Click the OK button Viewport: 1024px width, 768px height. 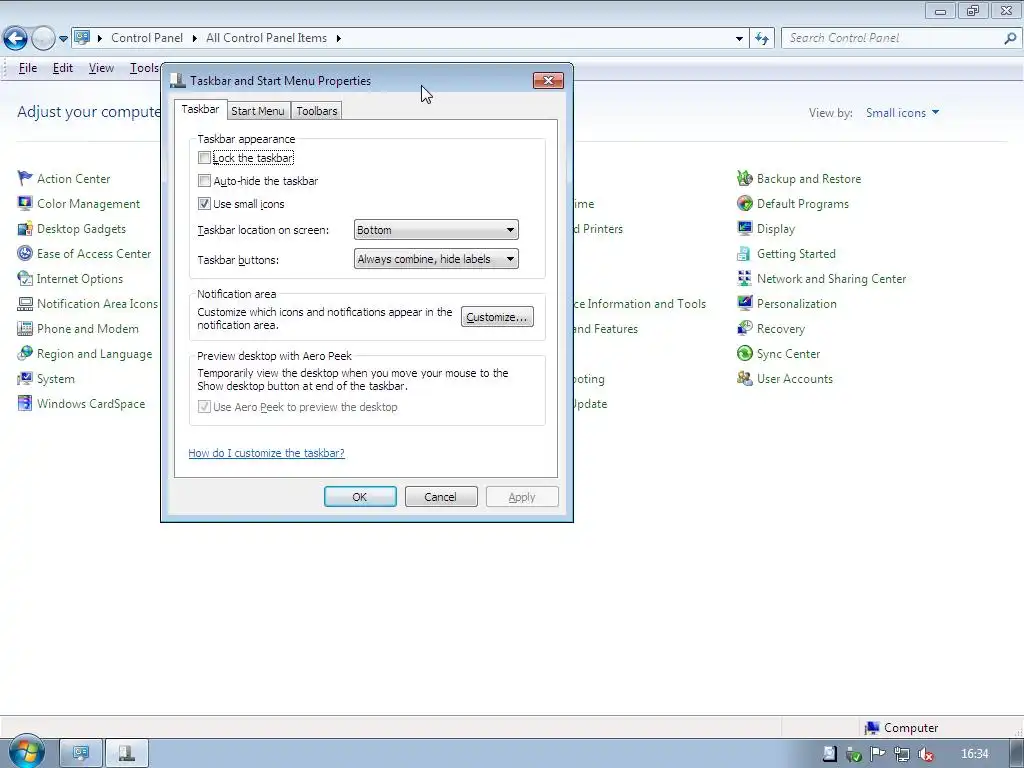(x=360, y=497)
